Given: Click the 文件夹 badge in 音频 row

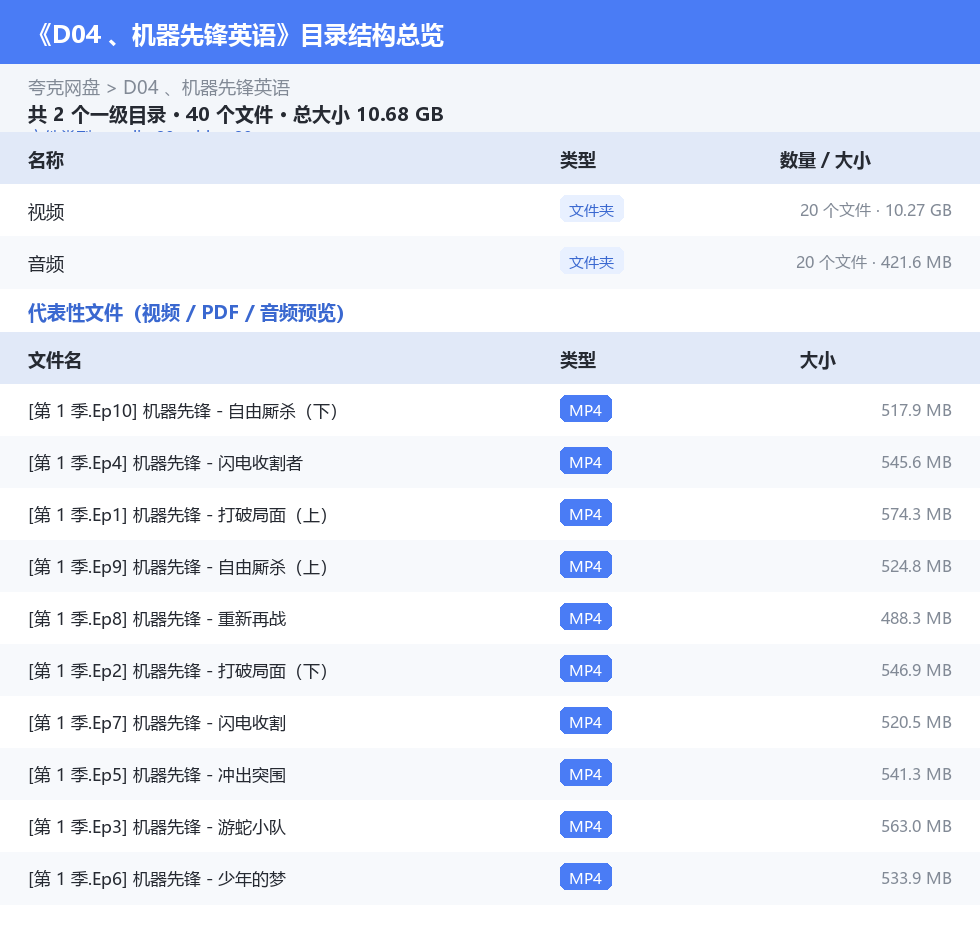Looking at the screenshot, I should click(x=591, y=262).
